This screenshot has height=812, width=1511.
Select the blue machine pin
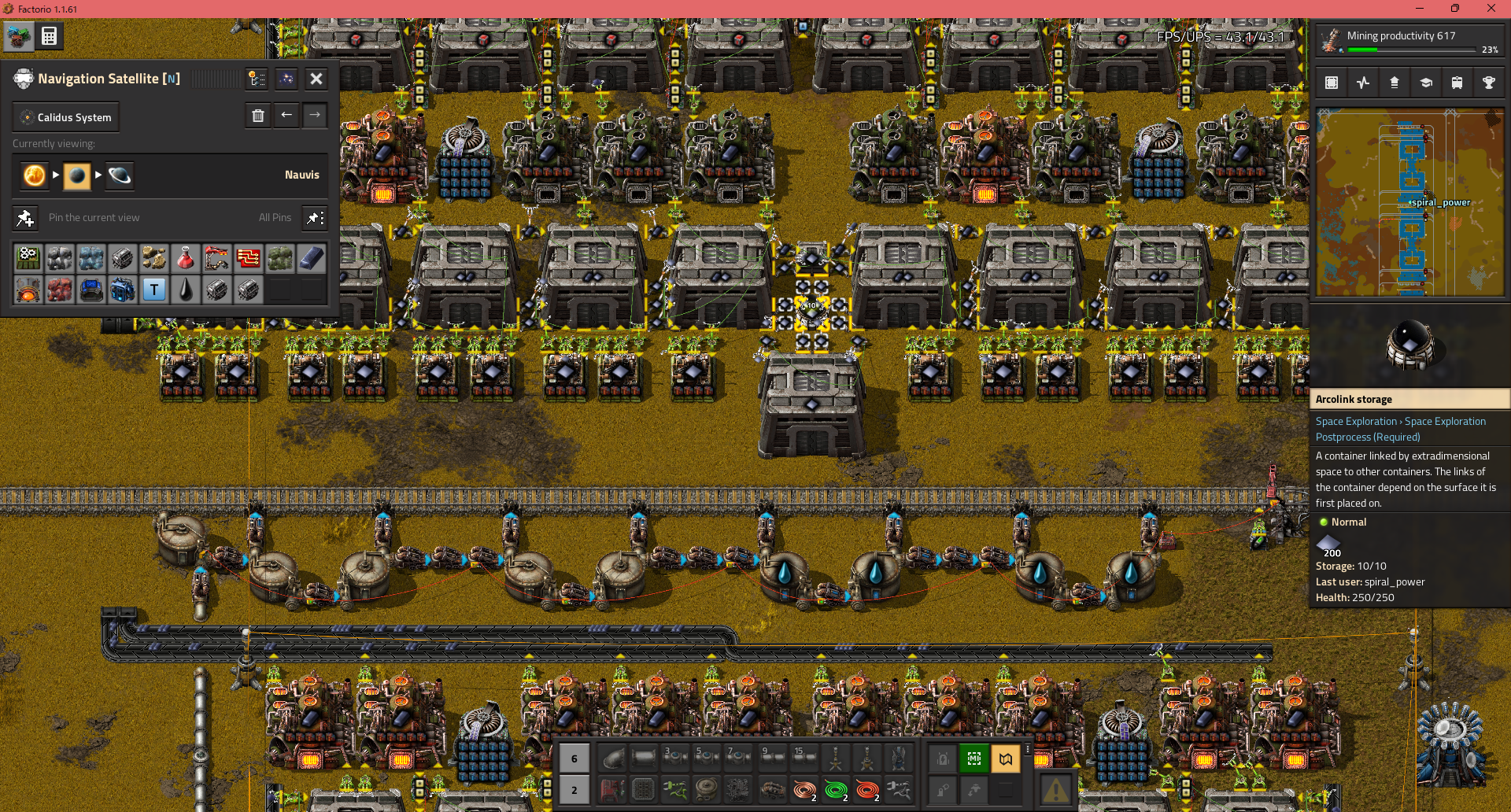click(123, 290)
